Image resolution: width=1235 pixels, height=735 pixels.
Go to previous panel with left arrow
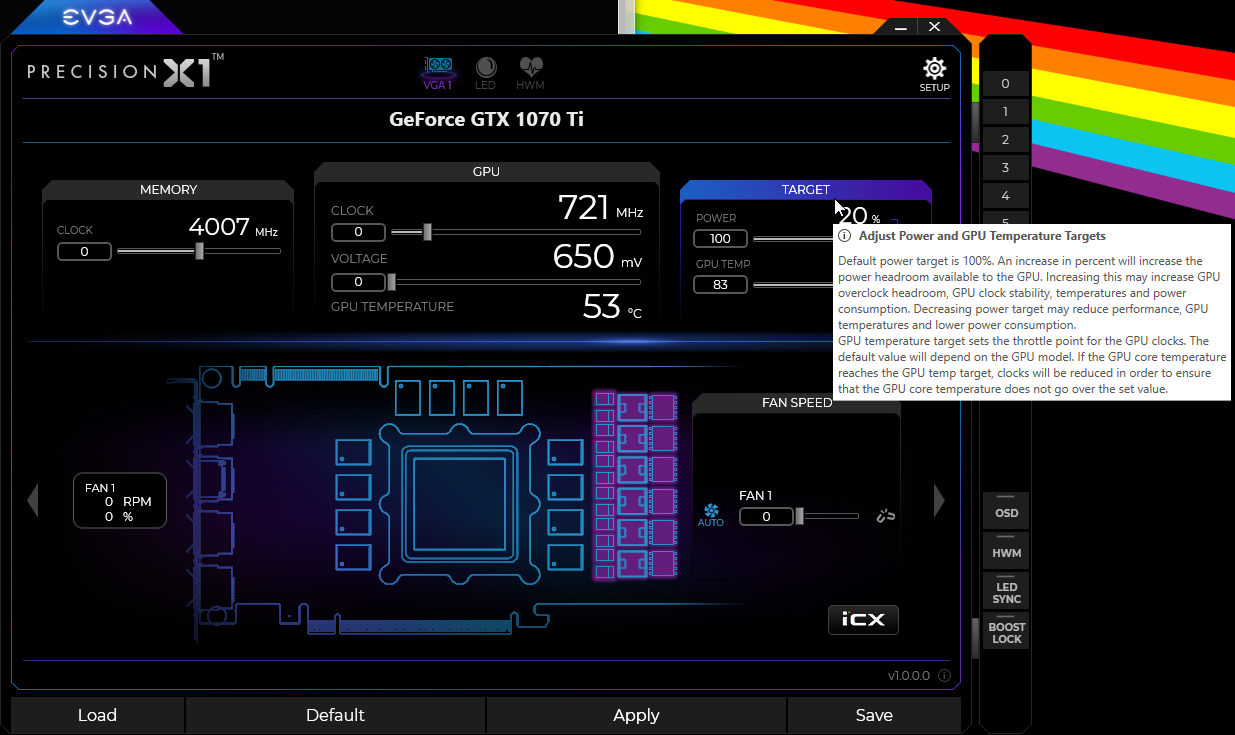point(32,500)
